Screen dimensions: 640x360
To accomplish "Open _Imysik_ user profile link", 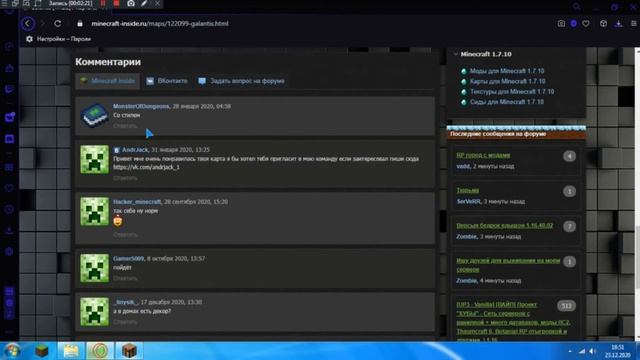I will (x=125, y=302).
